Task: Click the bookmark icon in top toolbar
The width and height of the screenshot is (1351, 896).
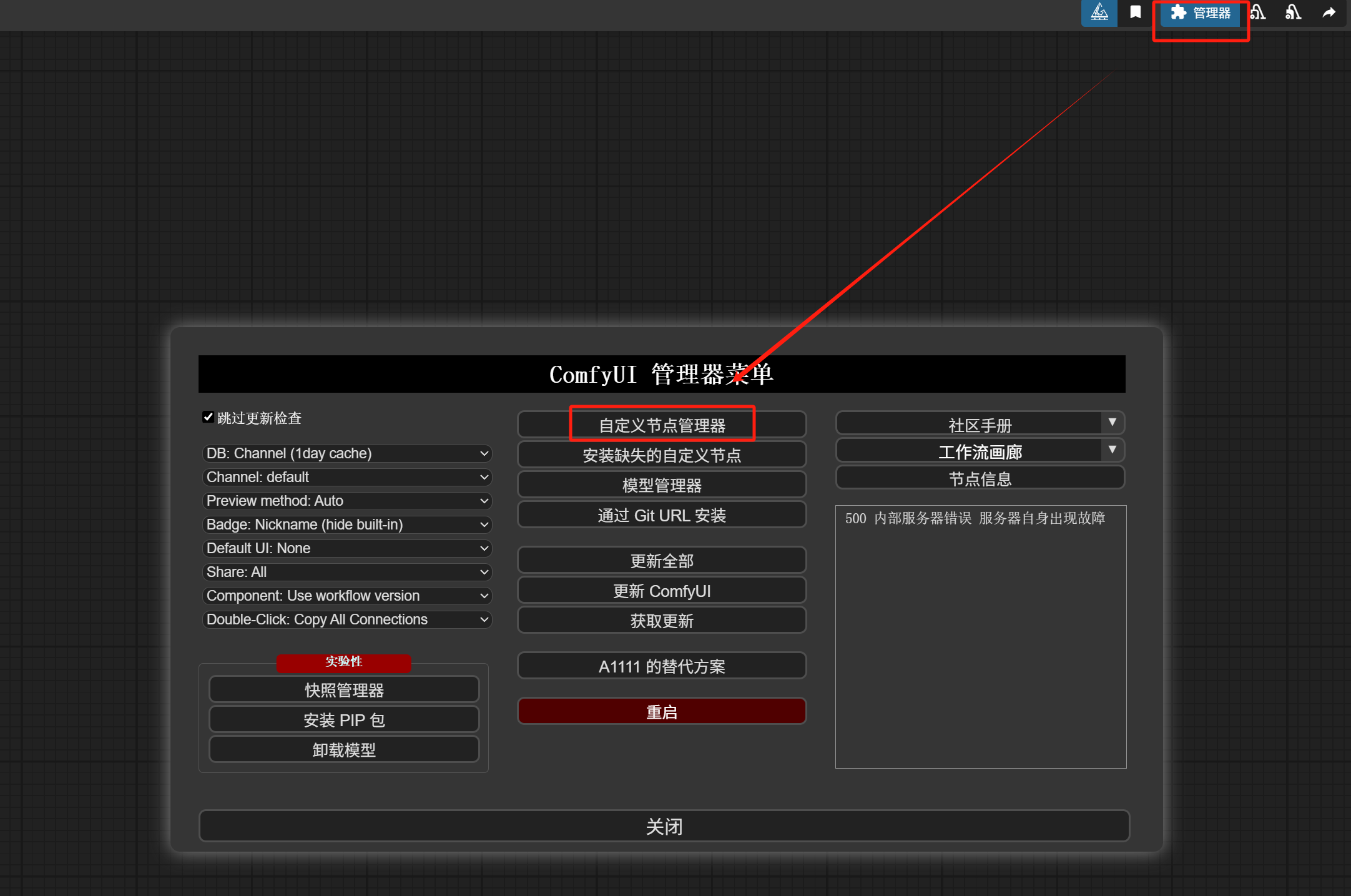Action: [x=1135, y=12]
